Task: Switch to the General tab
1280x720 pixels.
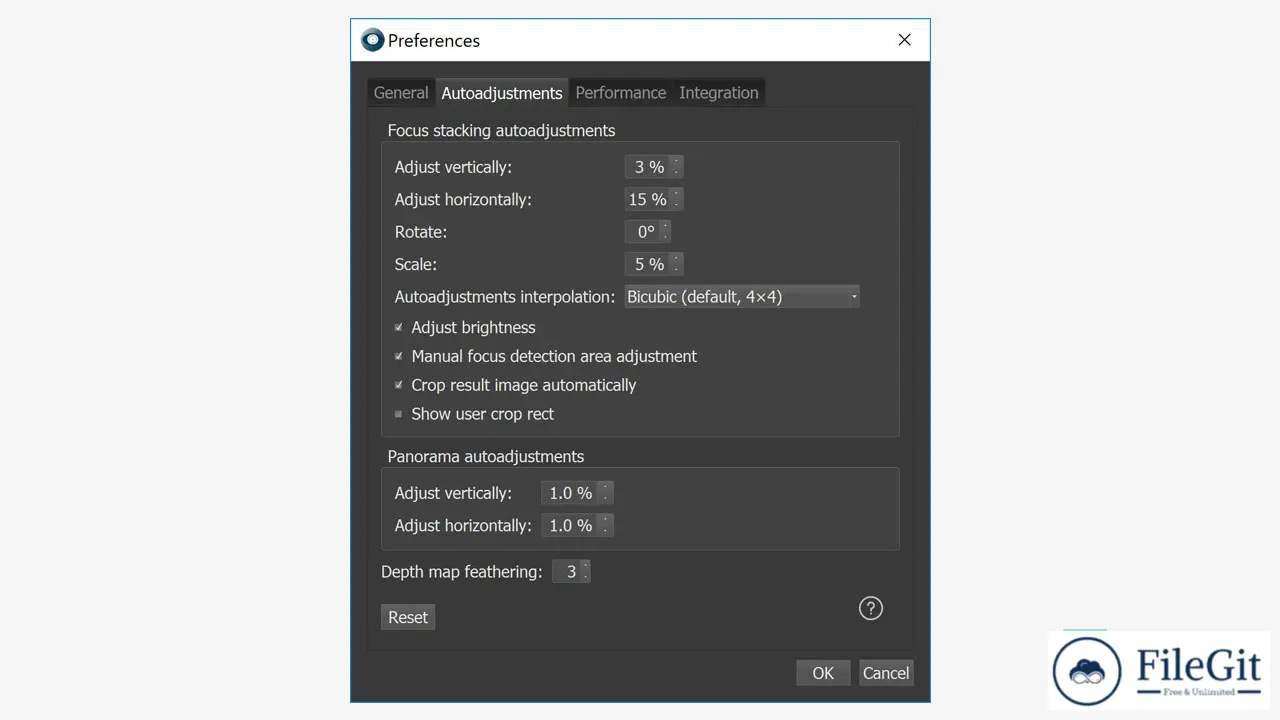Action: tap(401, 93)
